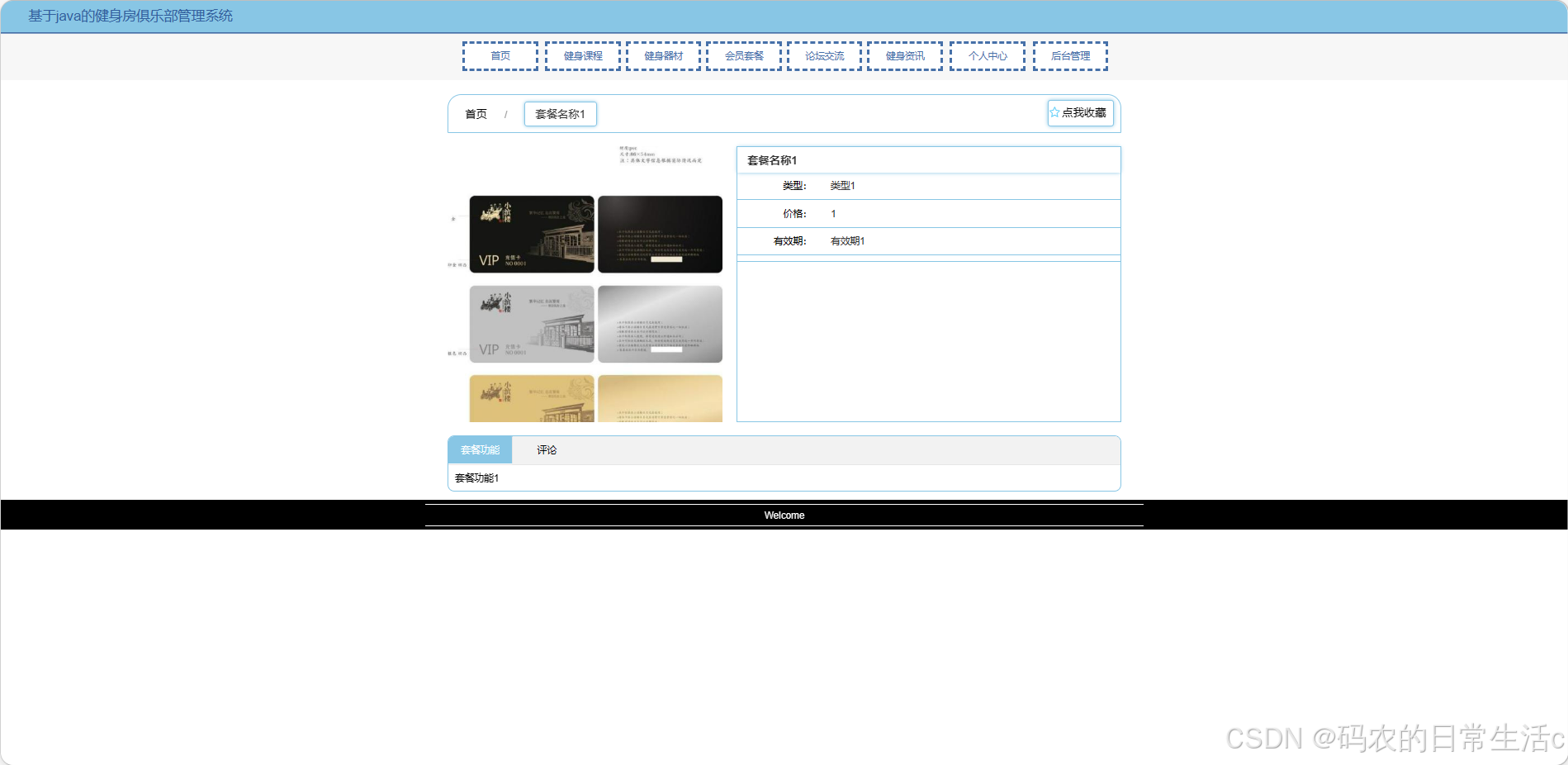Screen dimensions: 1568x765
Task: Click the 类型: label
Action: [x=794, y=186]
